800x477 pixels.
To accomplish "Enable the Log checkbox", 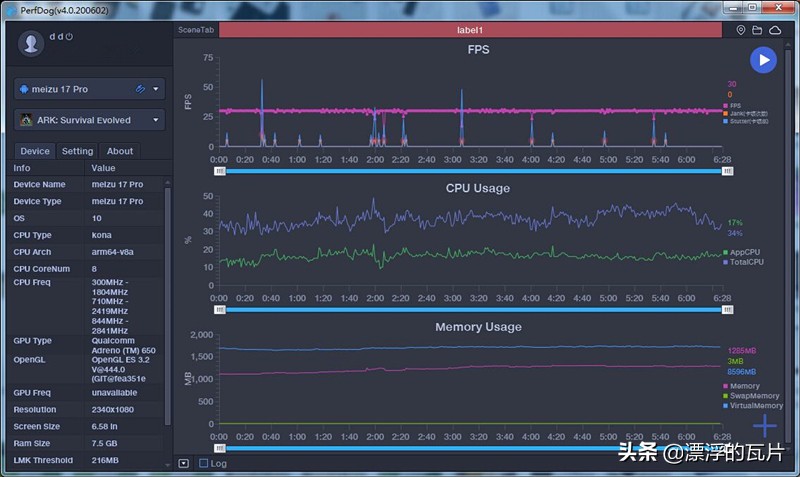I will [204, 463].
